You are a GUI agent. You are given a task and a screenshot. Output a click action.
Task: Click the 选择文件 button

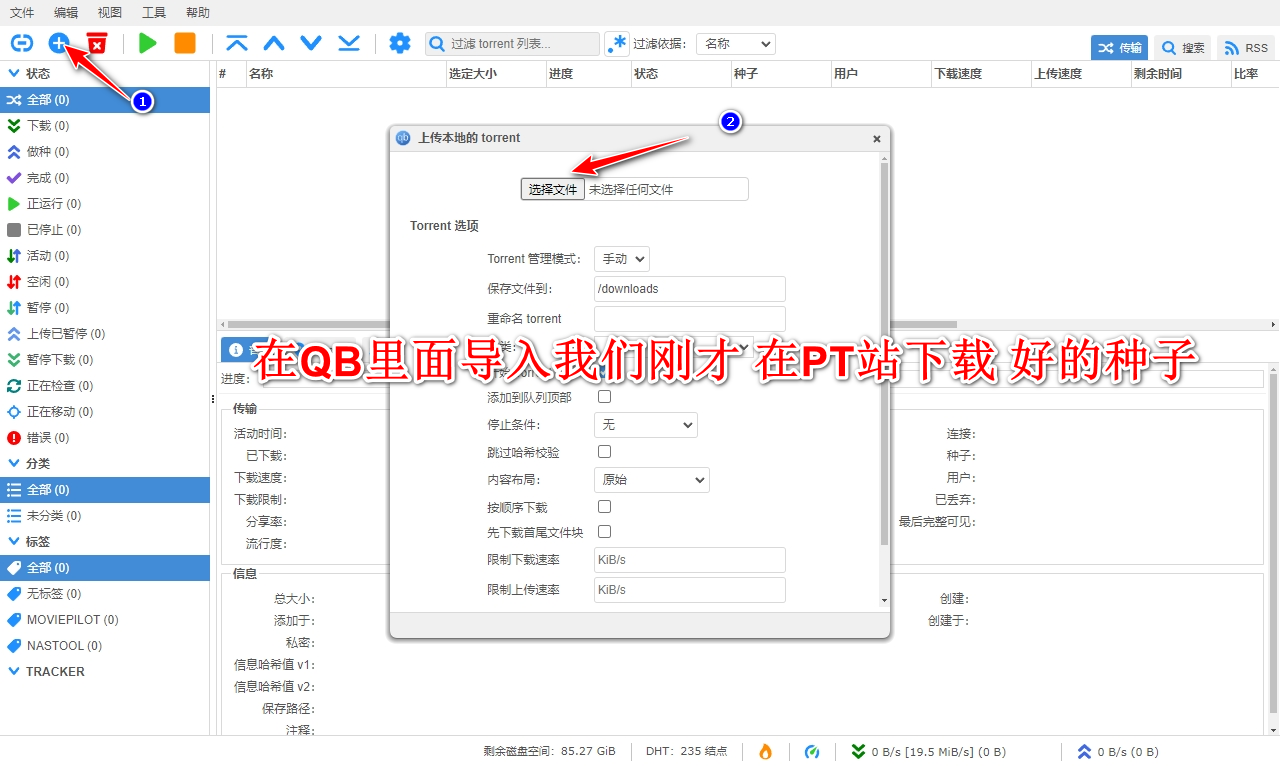tap(552, 188)
